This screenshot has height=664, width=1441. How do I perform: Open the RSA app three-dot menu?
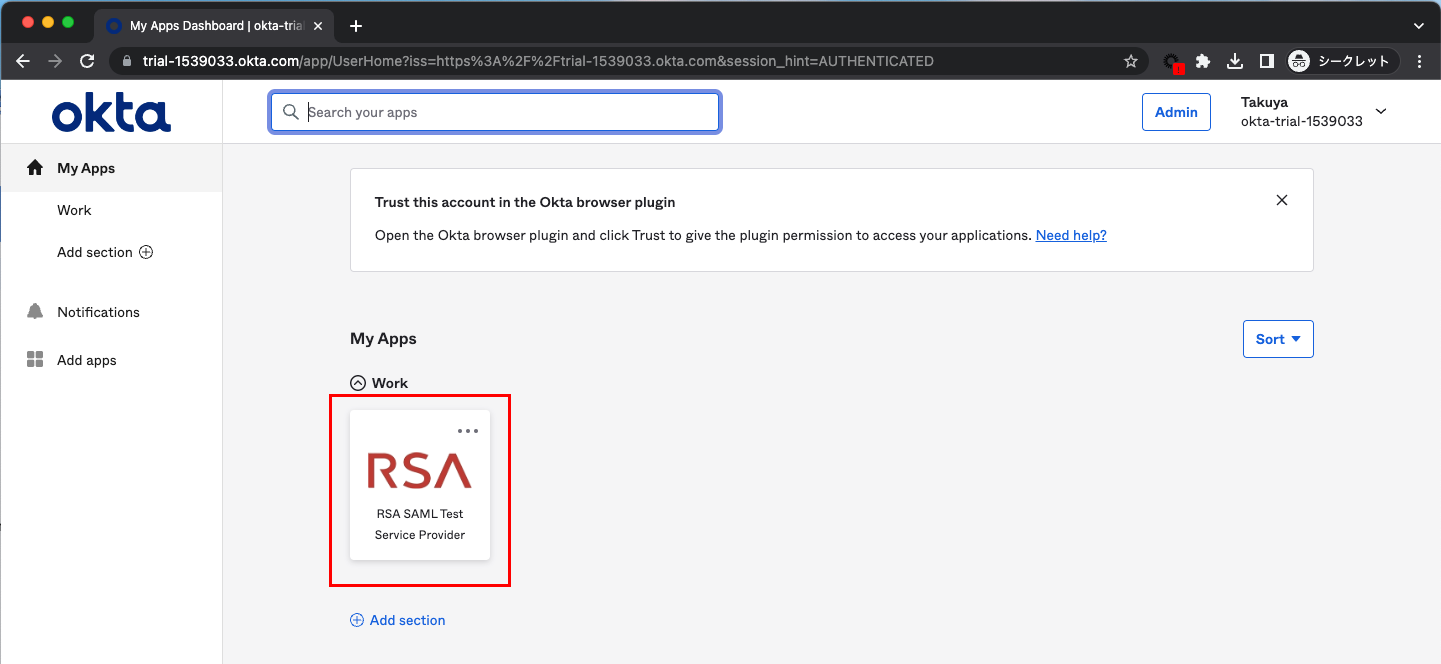point(467,431)
